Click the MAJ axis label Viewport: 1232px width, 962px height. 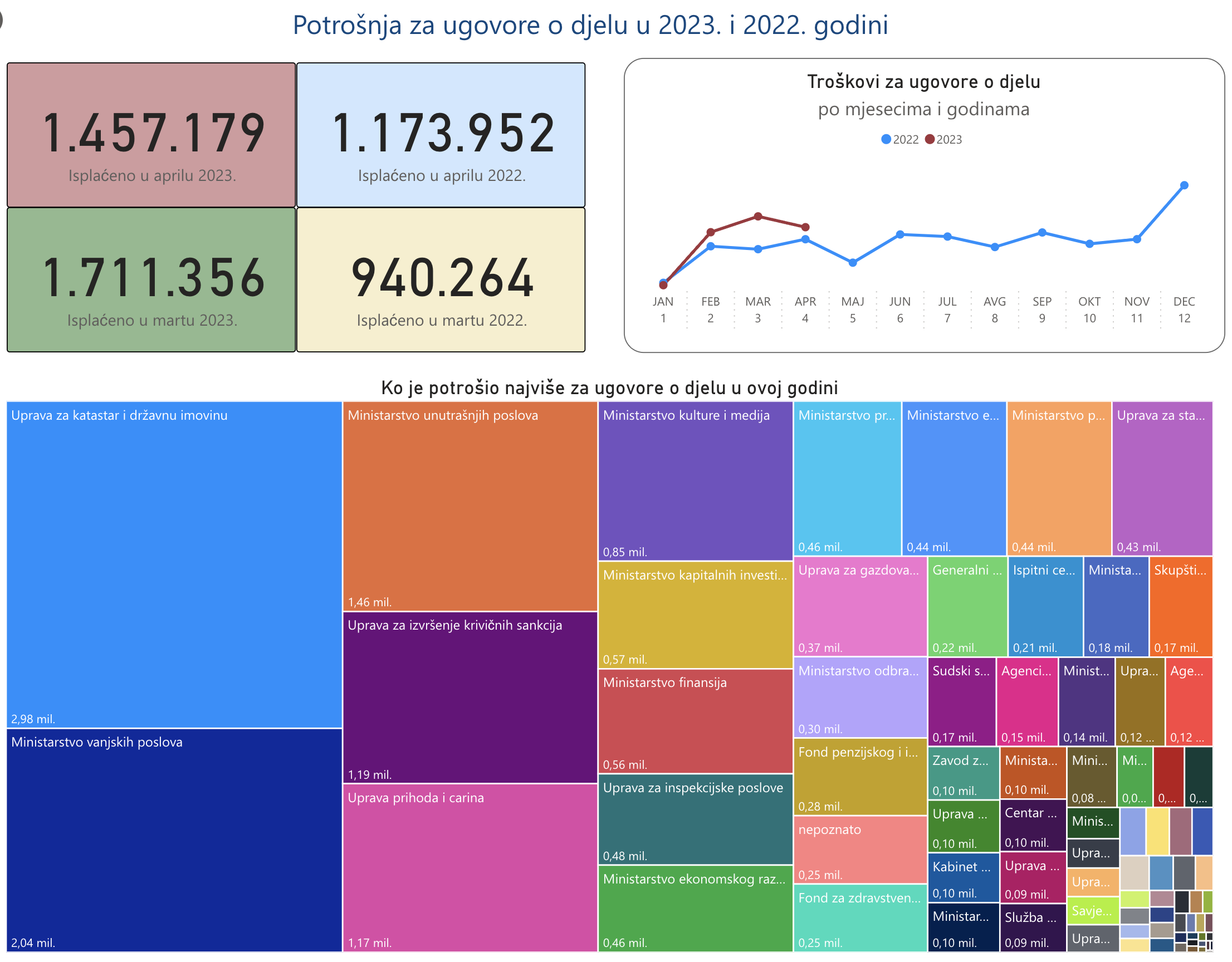[x=852, y=302]
